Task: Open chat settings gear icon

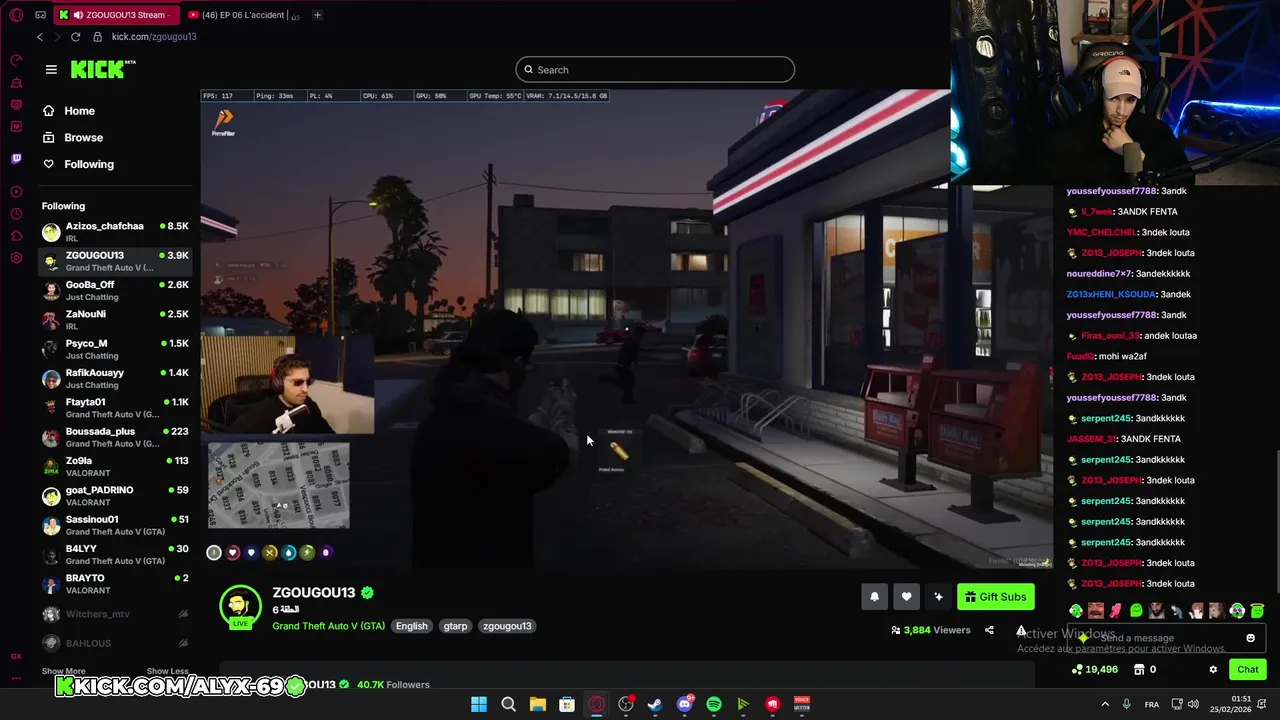Action: pyautogui.click(x=1213, y=670)
